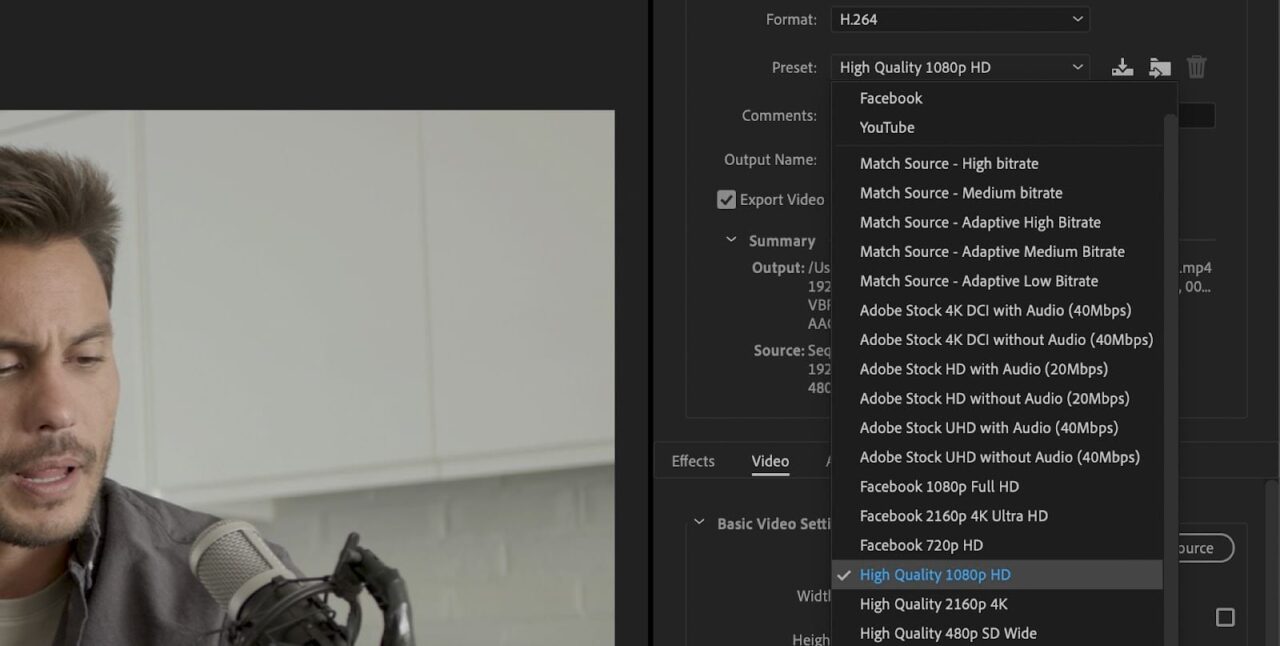Pick Adobe Stock 4K DCI with Audio

pos(995,310)
